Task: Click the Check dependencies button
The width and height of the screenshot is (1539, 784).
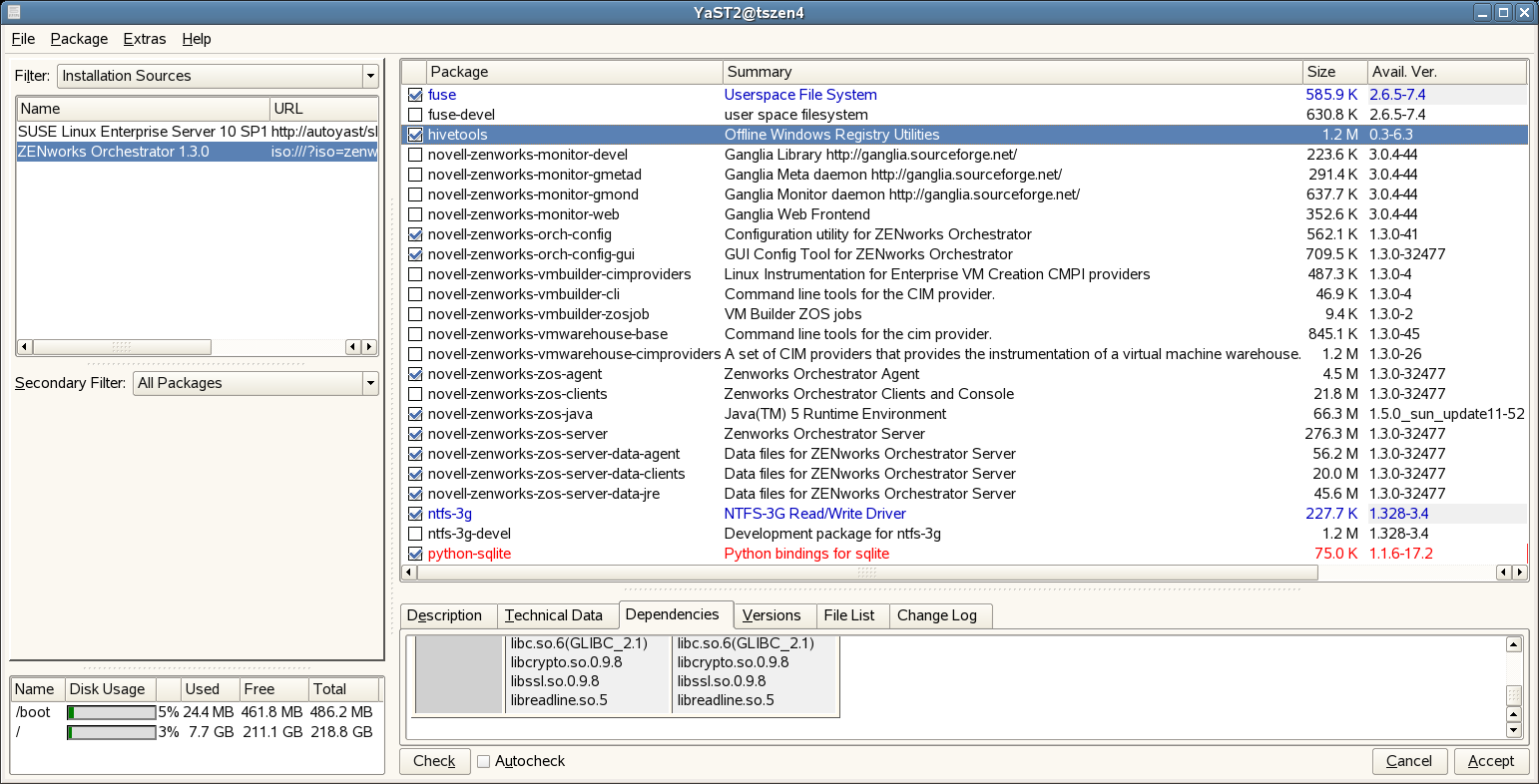Action: (434, 761)
